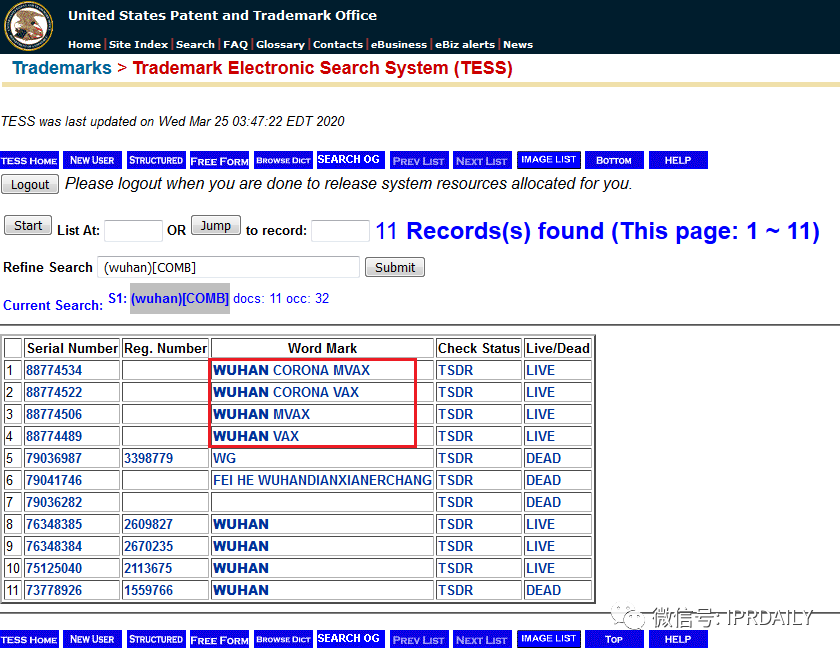Open News in header navigation
This screenshot has height=655, width=840.
tap(518, 44)
